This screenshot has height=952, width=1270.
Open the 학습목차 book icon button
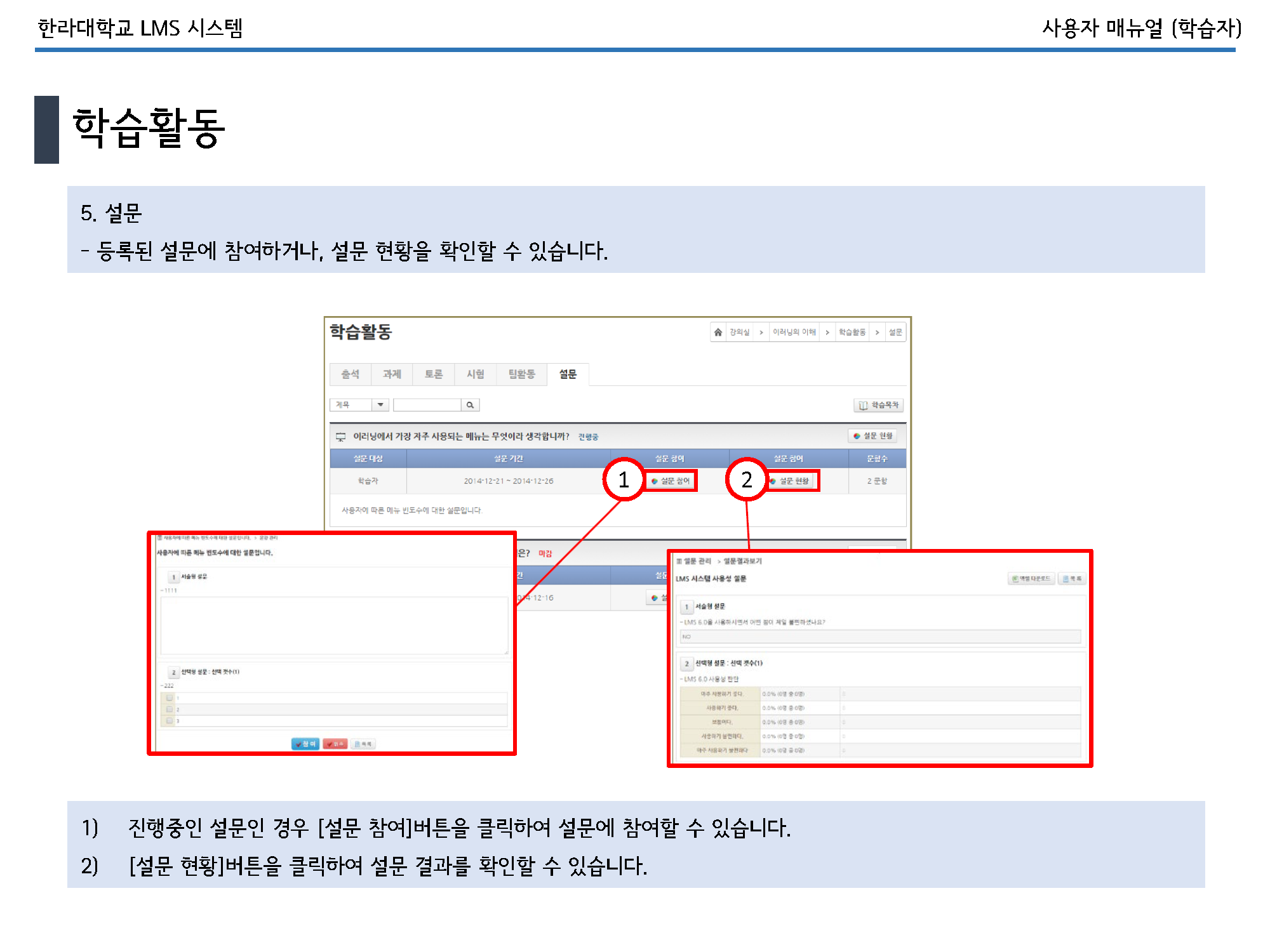point(879,405)
